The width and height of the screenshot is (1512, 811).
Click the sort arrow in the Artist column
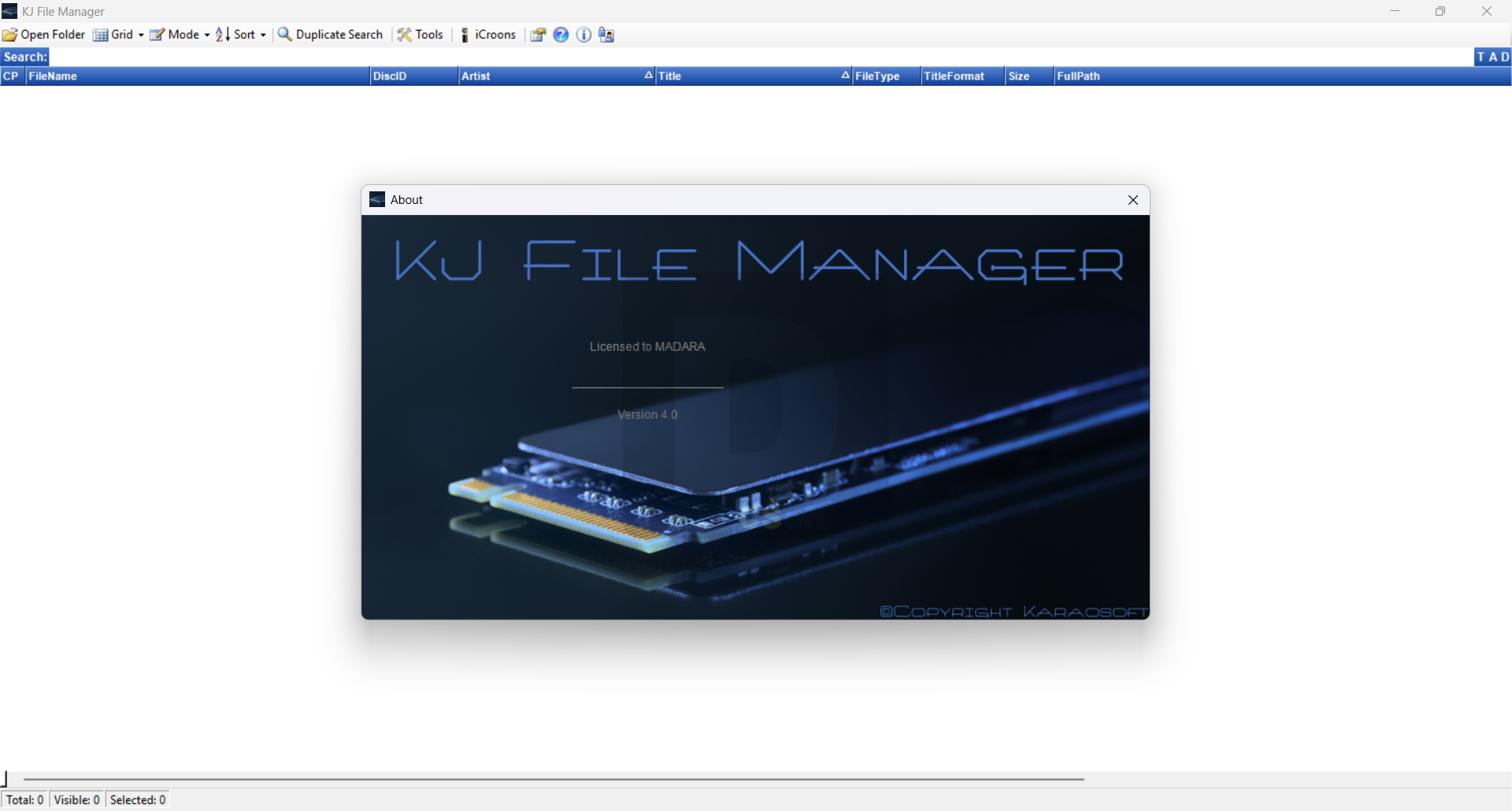click(x=648, y=76)
